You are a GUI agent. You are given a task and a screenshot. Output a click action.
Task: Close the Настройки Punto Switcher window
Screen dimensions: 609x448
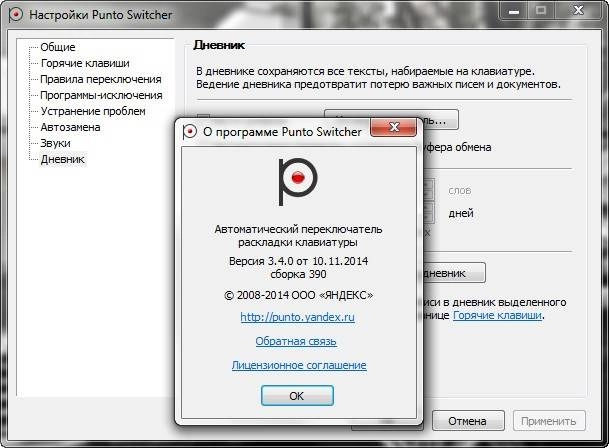[579, 10]
